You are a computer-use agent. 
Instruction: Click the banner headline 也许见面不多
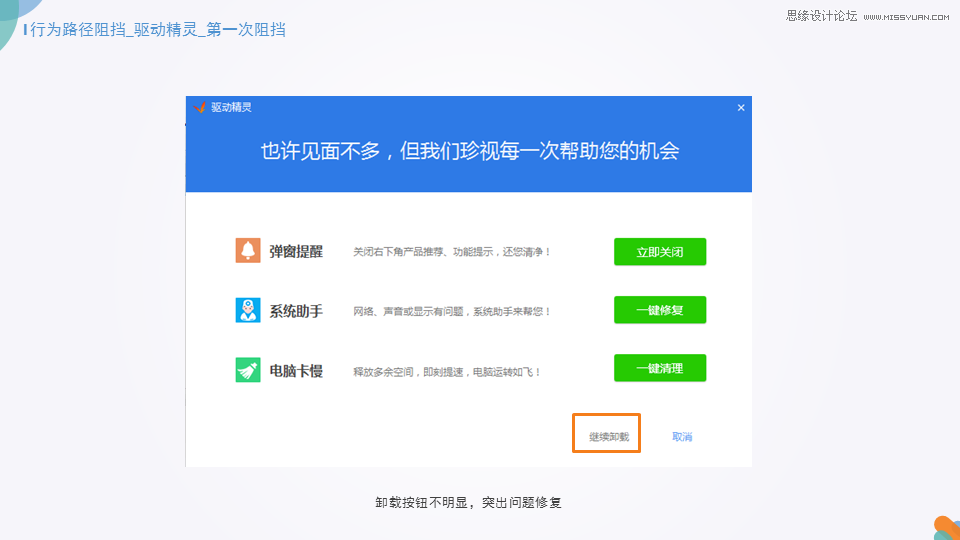(x=470, y=151)
